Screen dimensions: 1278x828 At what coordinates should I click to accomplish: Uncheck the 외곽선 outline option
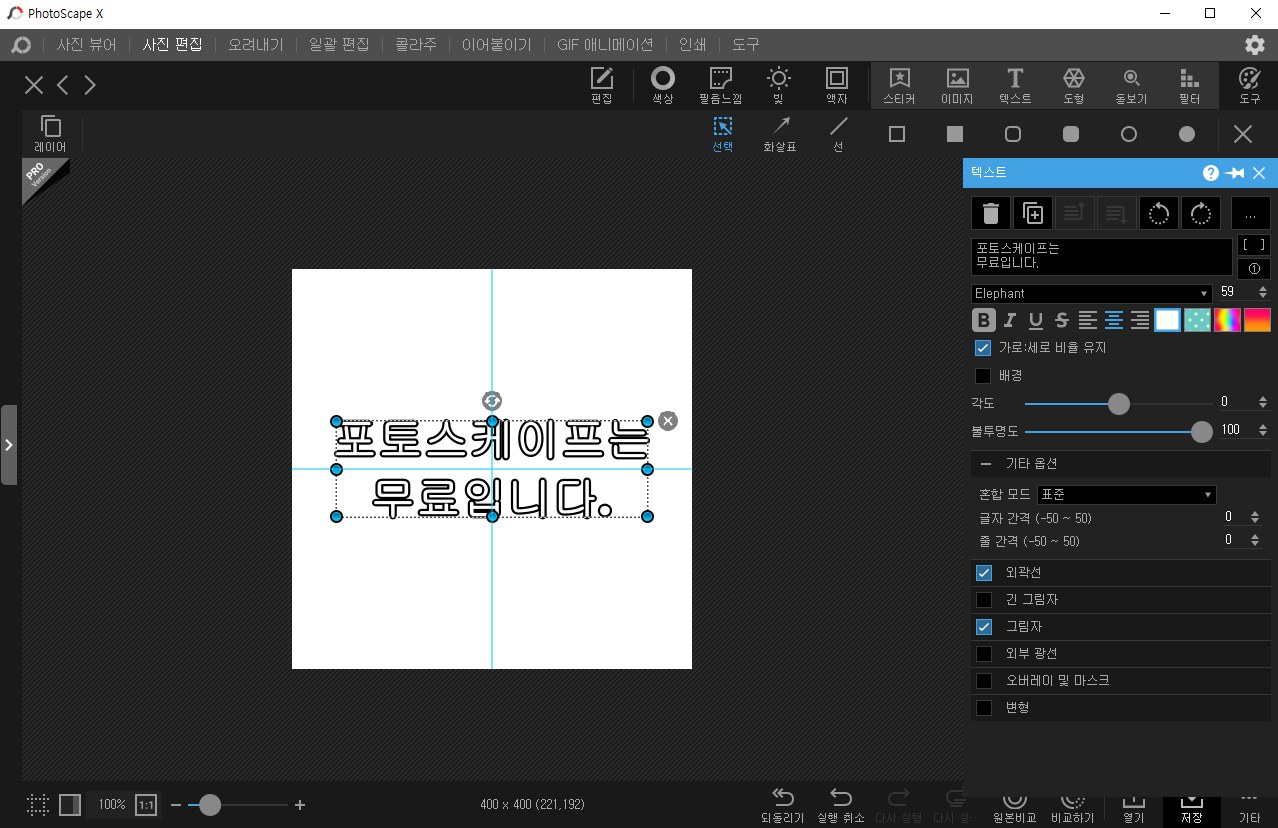coord(984,573)
